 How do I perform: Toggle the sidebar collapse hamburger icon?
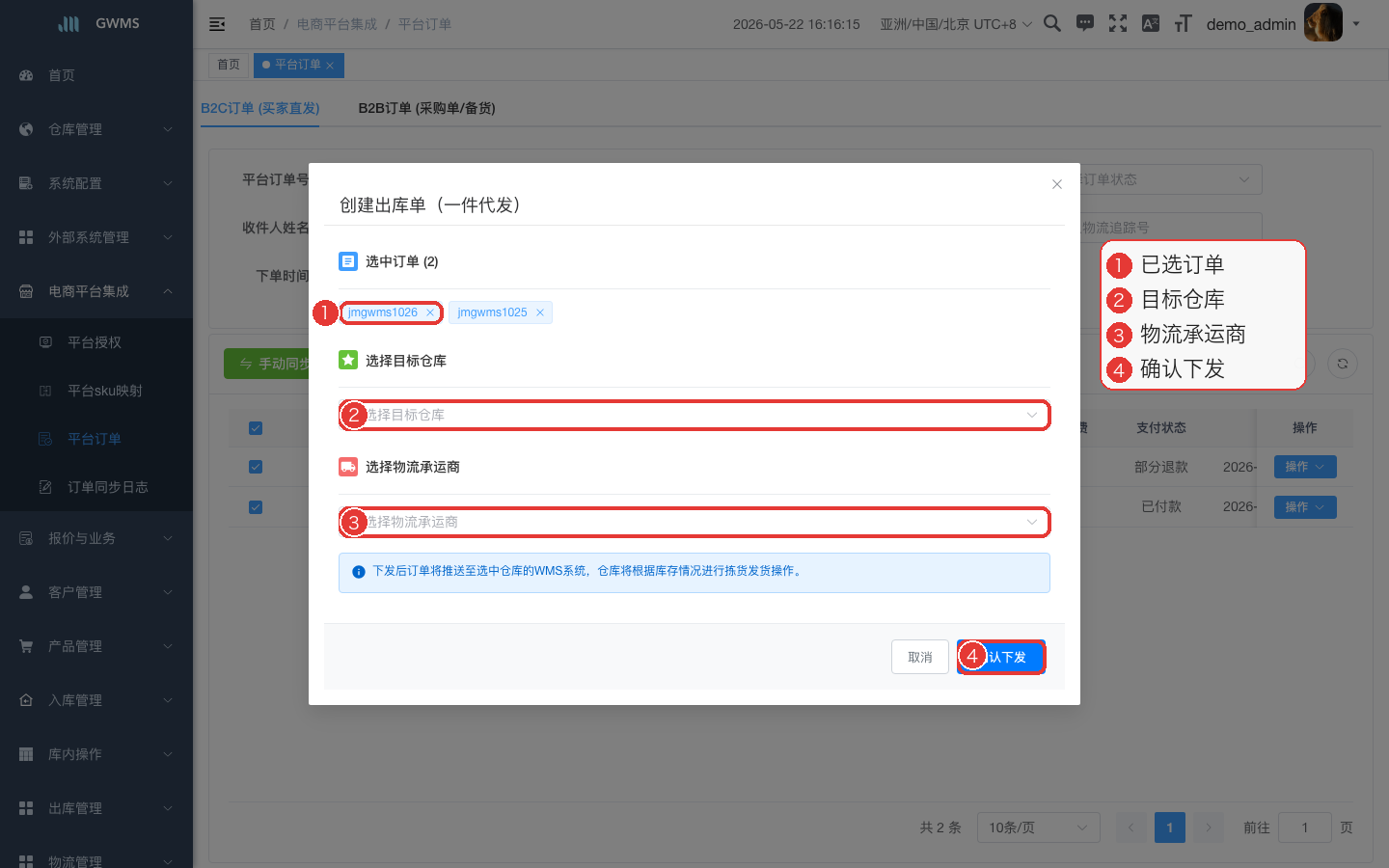click(x=217, y=24)
